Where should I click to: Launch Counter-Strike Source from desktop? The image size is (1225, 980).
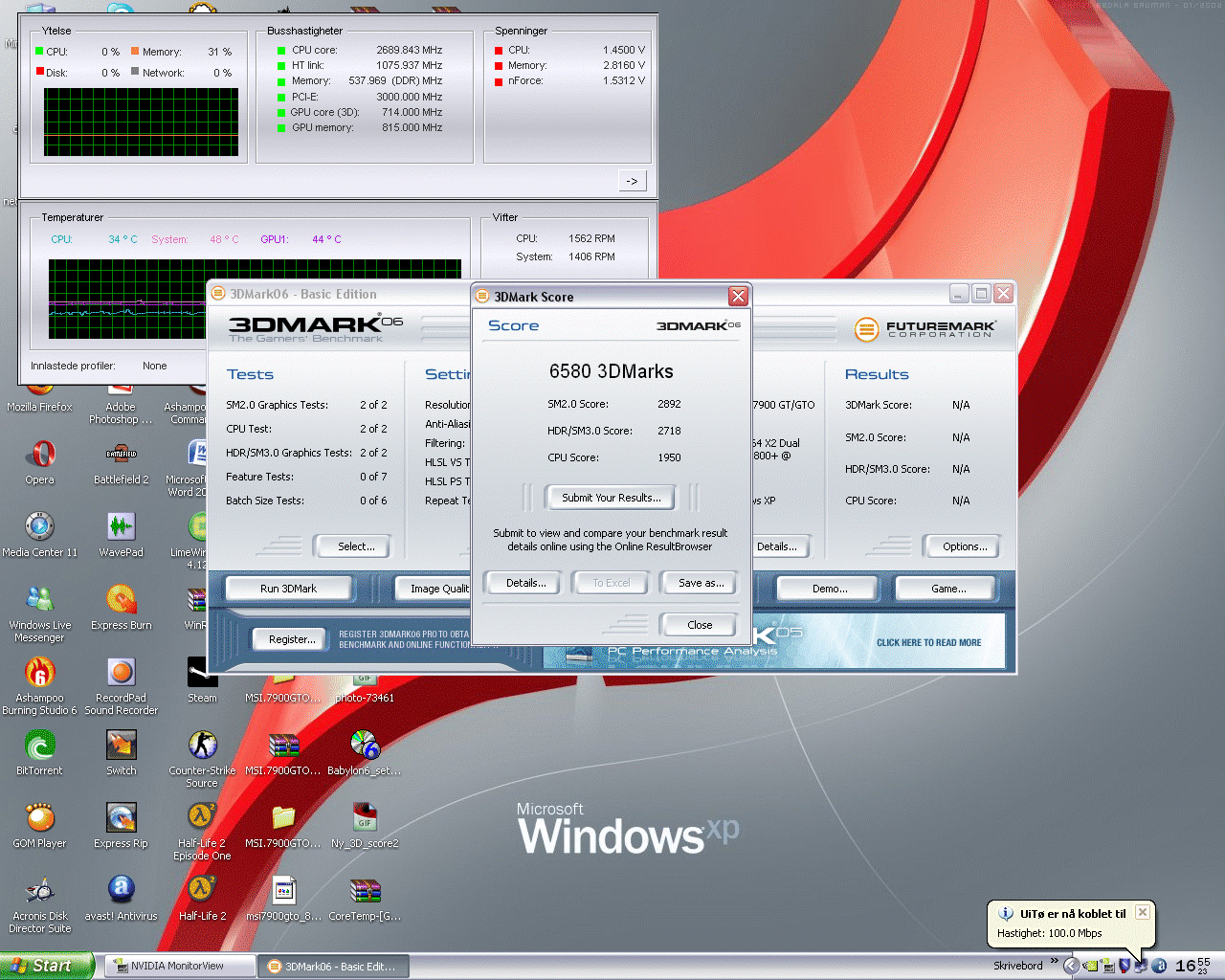click(x=202, y=759)
